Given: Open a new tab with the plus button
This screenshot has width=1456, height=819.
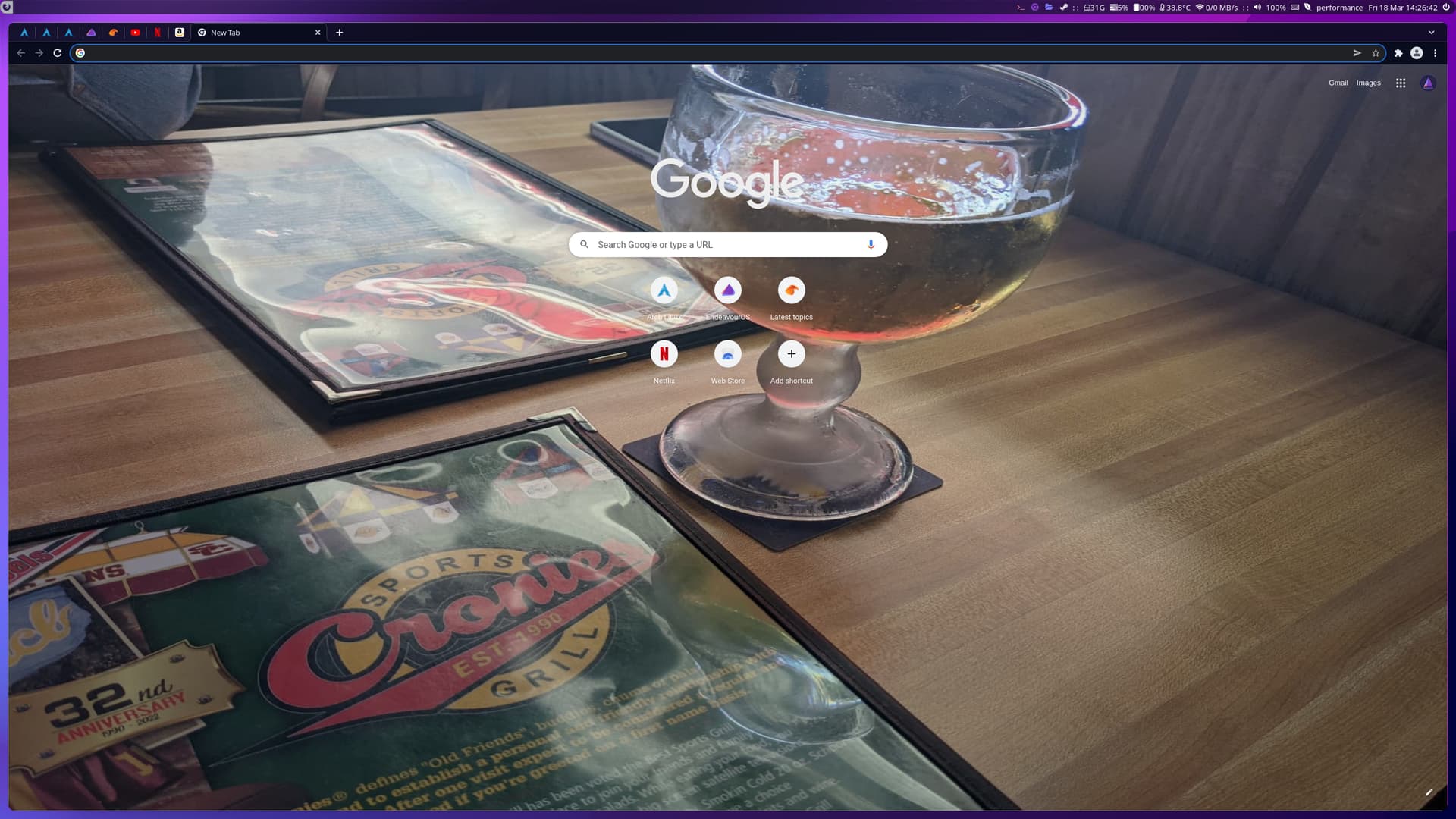Looking at the screenshot, I should (x=340, y=33).
